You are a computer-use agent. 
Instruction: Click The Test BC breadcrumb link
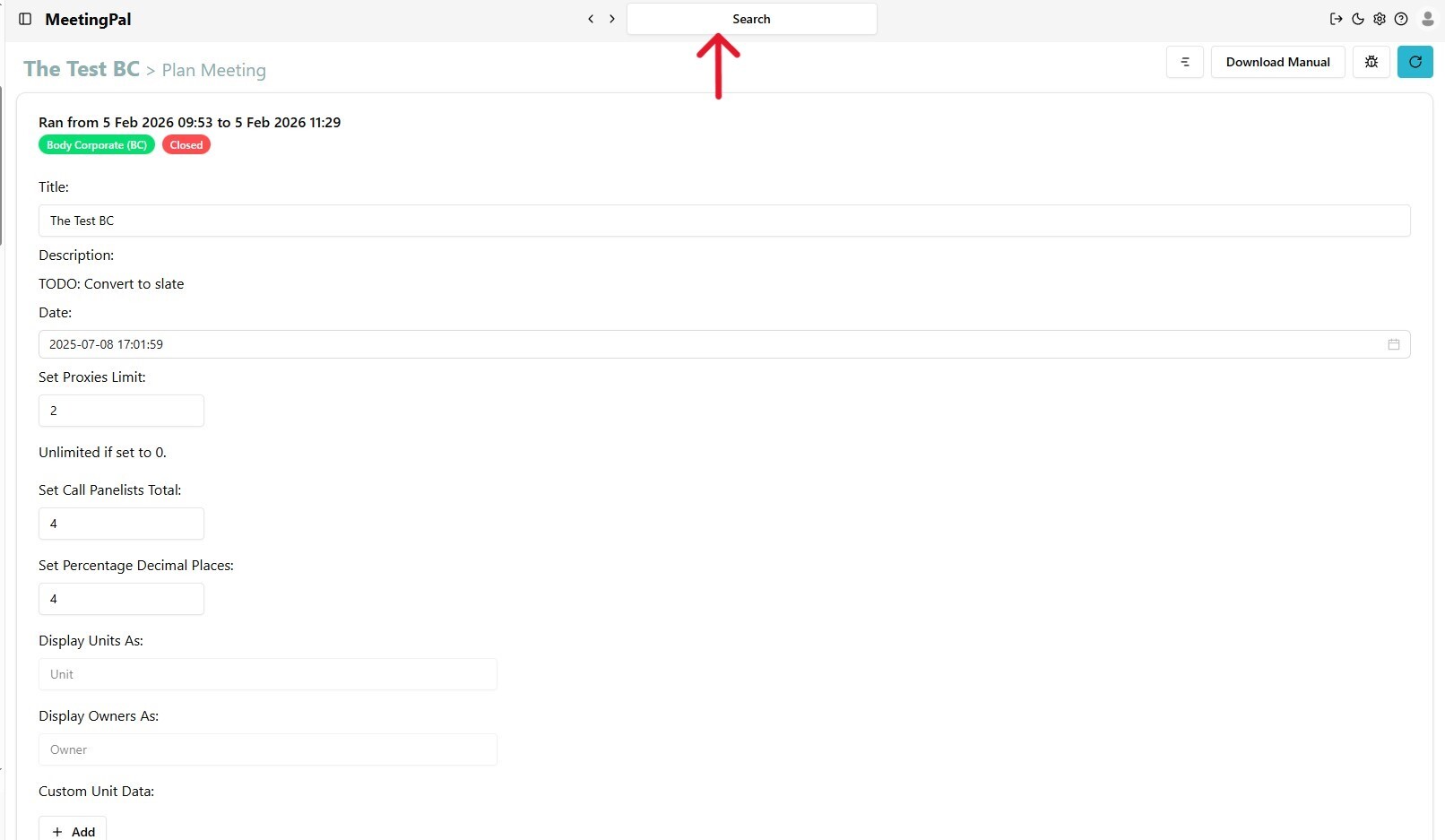point(82,69)
